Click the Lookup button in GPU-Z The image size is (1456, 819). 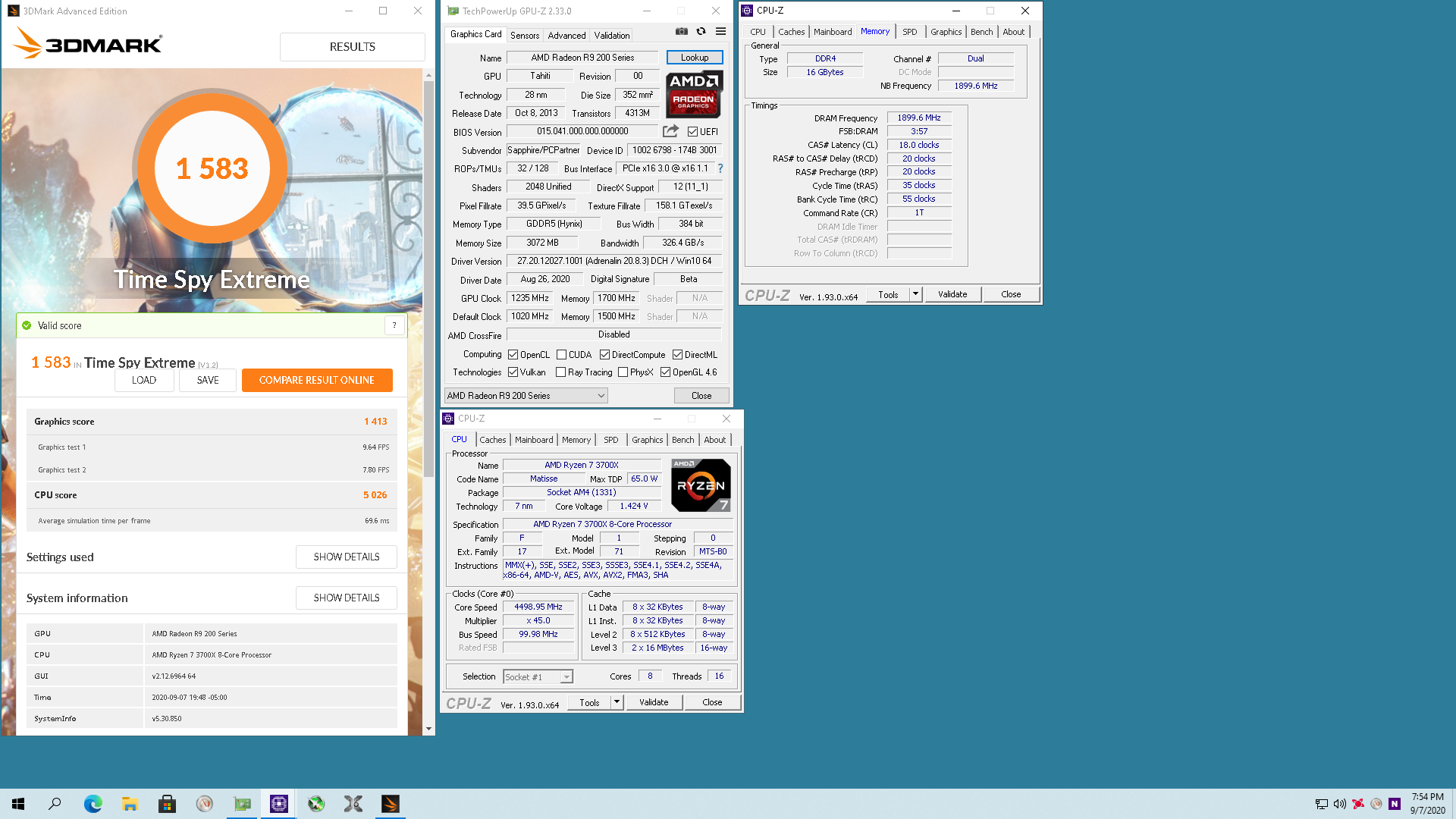pyautogui.click(x=695, y=58)
